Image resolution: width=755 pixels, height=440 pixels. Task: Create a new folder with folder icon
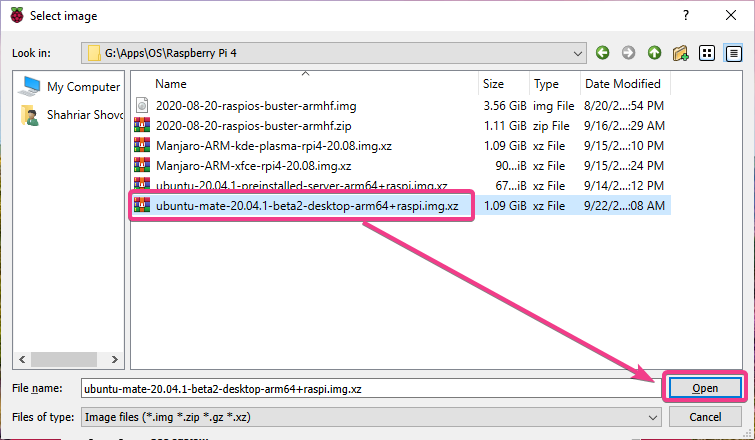[680, 52]
